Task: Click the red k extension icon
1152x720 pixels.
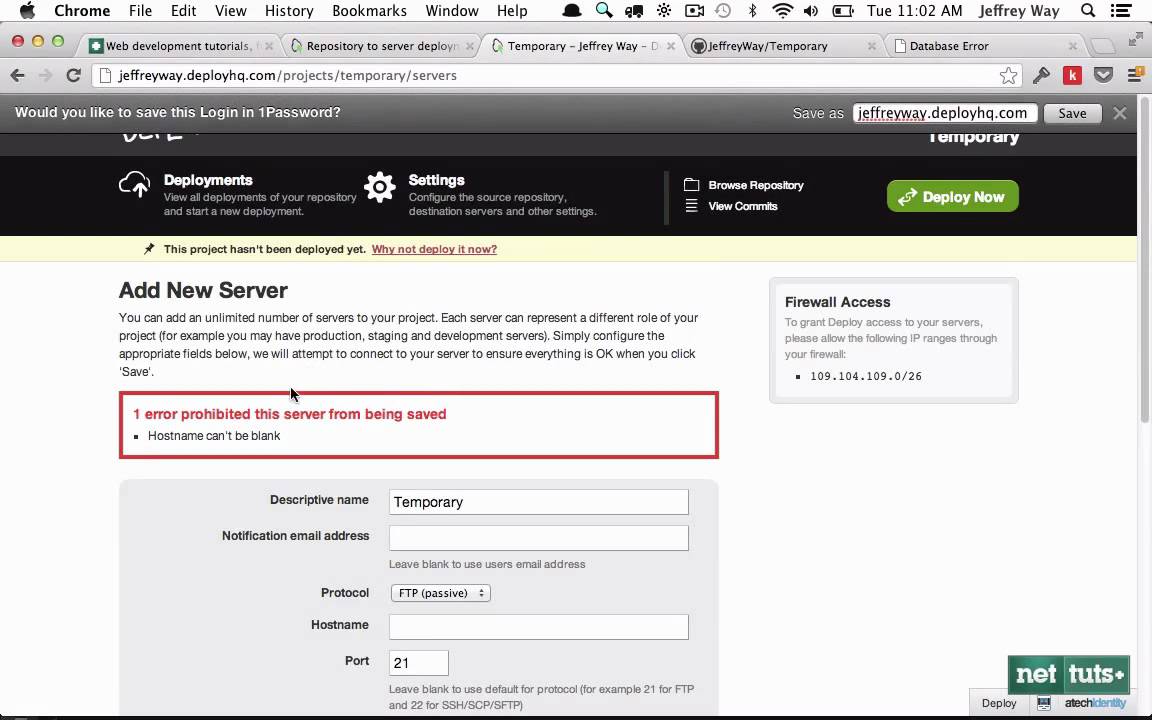Action: pos(1073,75)
